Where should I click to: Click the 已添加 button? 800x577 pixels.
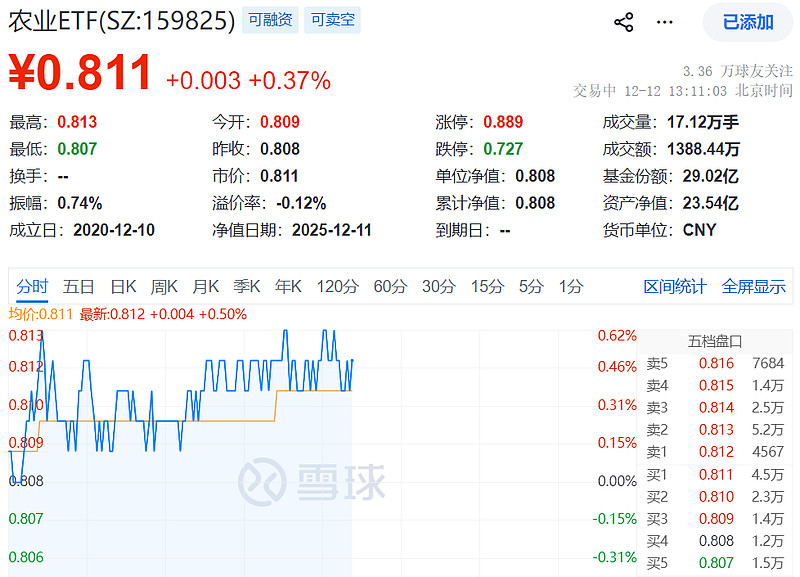(x=748, y=22)
